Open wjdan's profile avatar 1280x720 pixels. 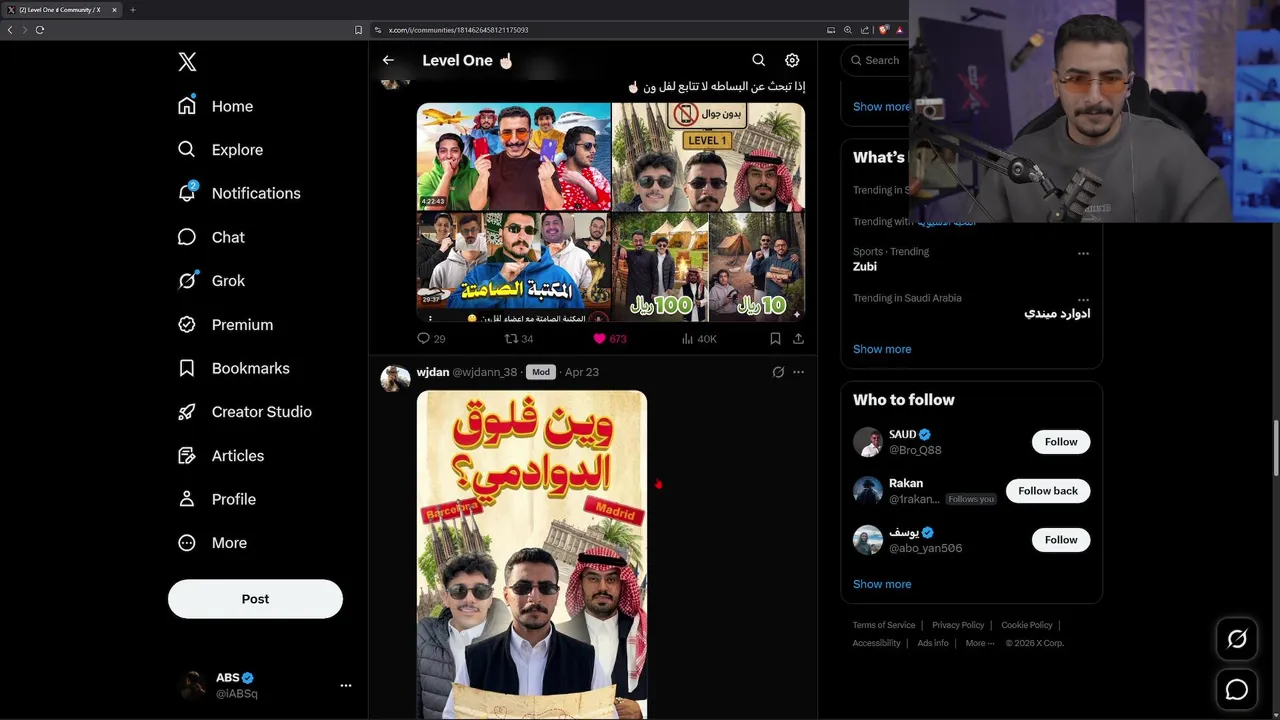[395, 378]
